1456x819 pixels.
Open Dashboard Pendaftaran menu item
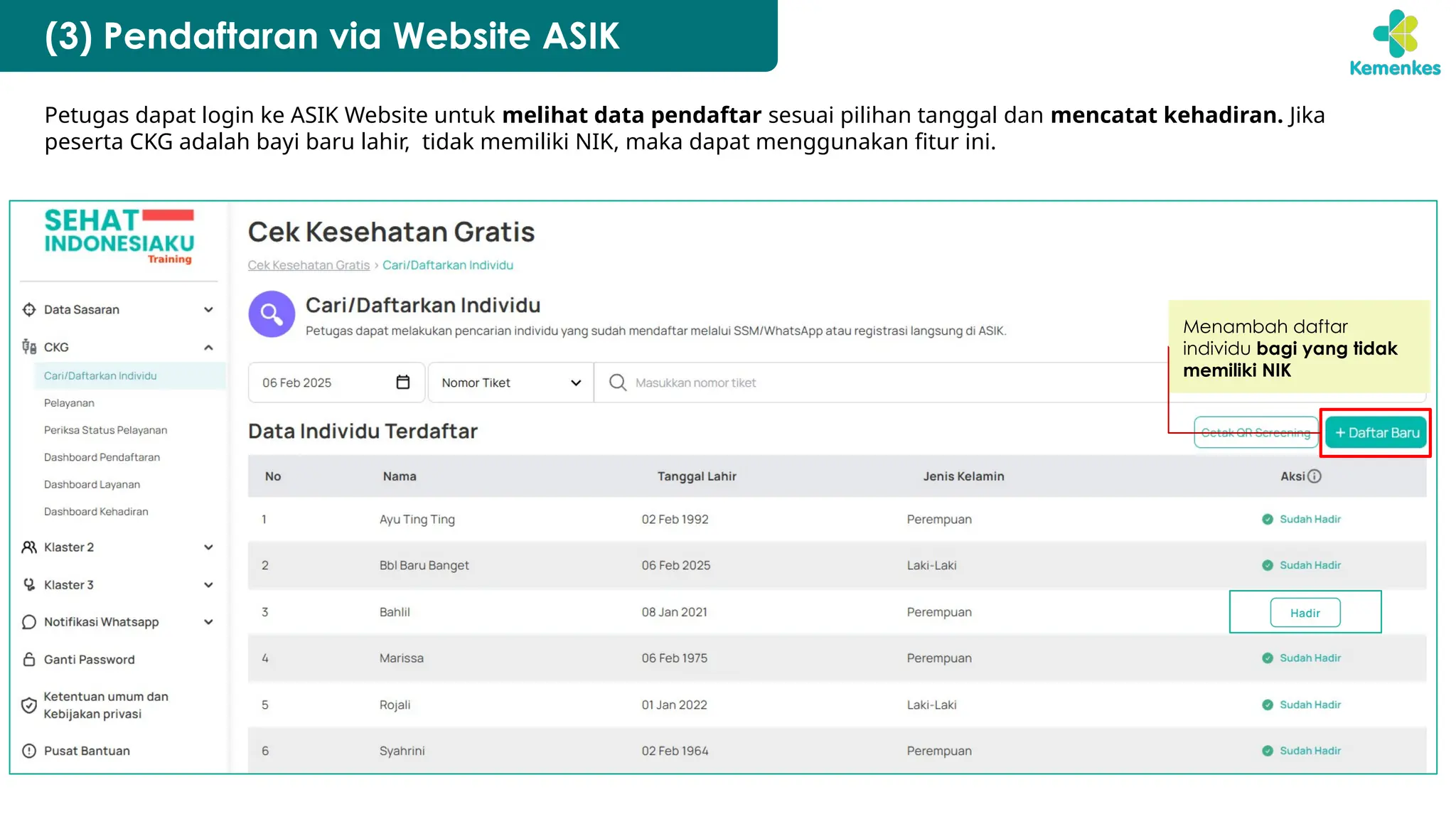(102, 457)
